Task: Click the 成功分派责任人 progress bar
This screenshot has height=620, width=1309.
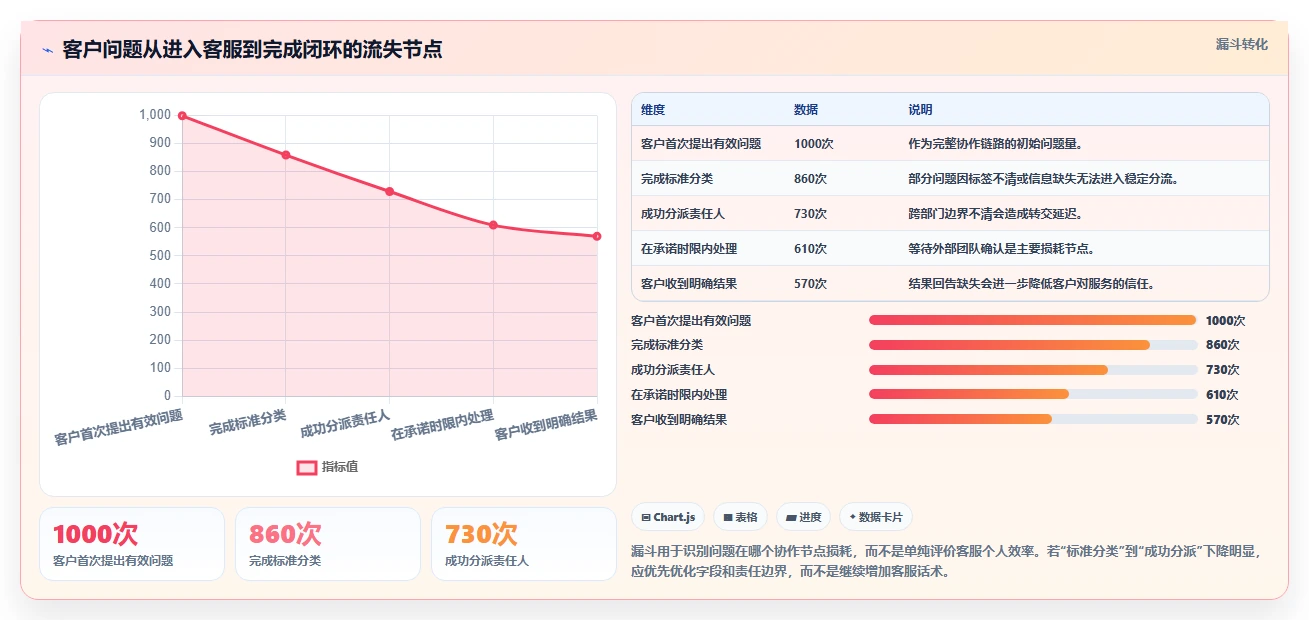Action: click(1033, 370)
